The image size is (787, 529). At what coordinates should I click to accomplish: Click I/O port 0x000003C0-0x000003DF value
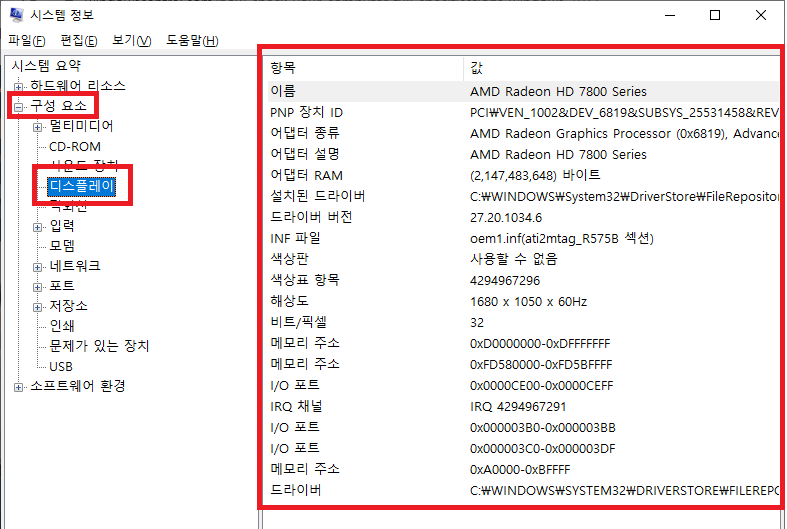pyautogui.click(x=543, y=449)
